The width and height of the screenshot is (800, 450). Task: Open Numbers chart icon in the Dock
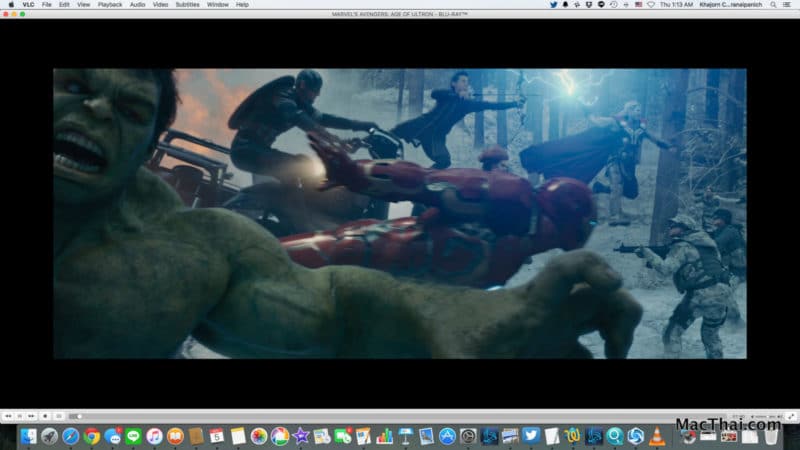[x=384, y=436]
